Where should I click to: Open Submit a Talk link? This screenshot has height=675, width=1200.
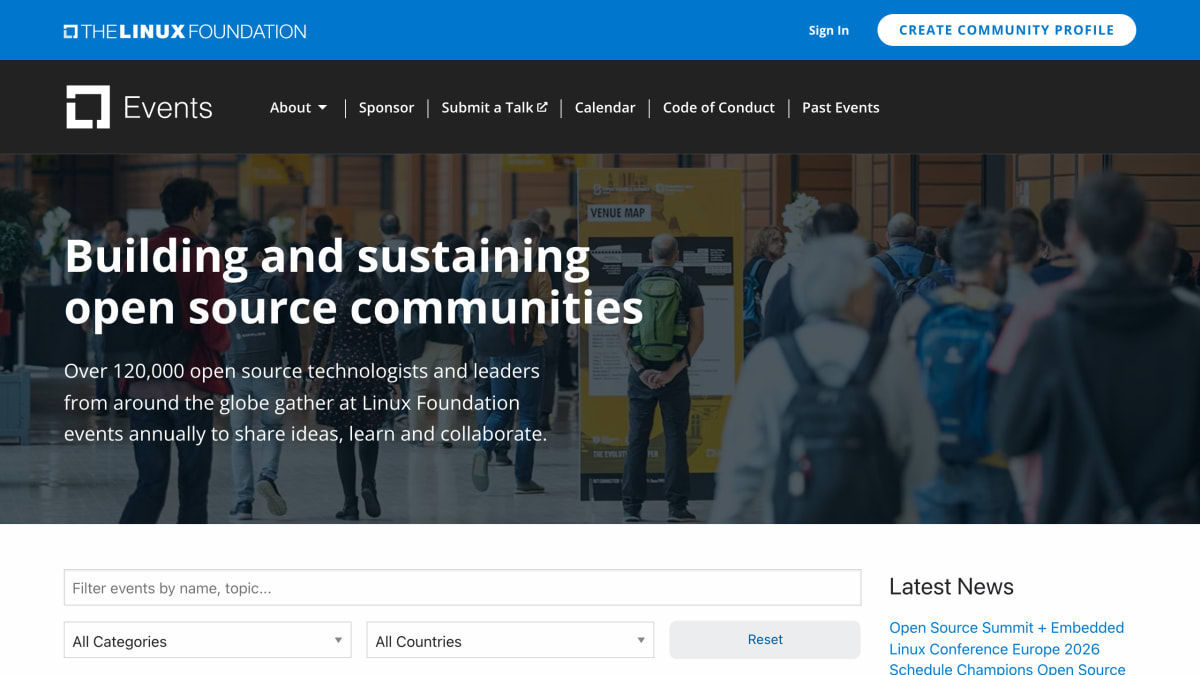click(494, 107)
